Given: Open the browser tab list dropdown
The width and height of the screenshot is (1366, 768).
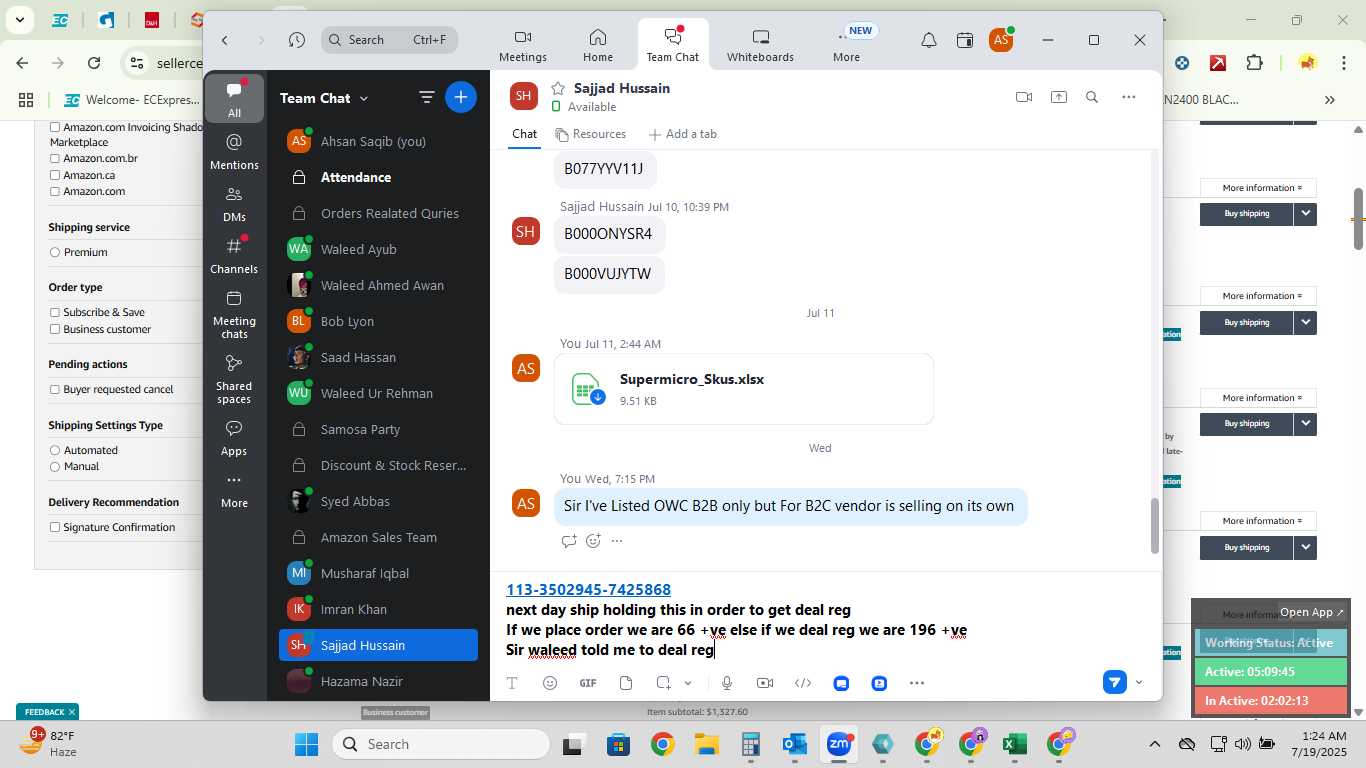Looking at the screenshot, I should (20, 20).
